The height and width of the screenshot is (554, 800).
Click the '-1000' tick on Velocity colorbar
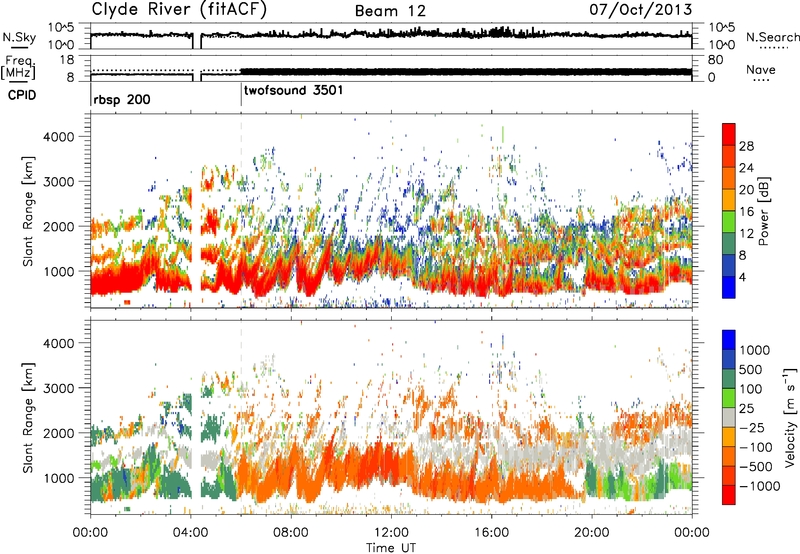[759, 486]
